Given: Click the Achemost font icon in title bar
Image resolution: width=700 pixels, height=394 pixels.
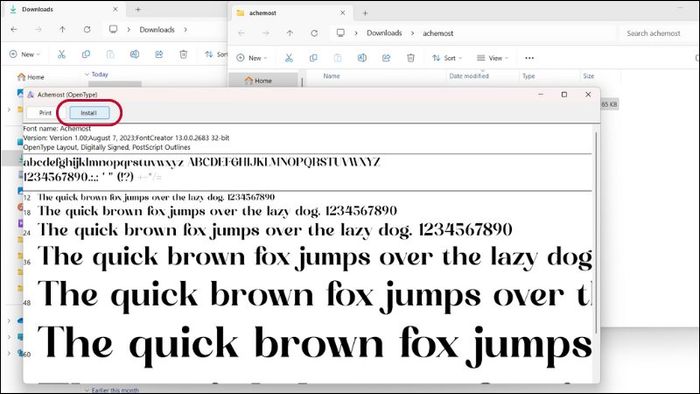Looking at the screenshot, I should tap(30, 95).
